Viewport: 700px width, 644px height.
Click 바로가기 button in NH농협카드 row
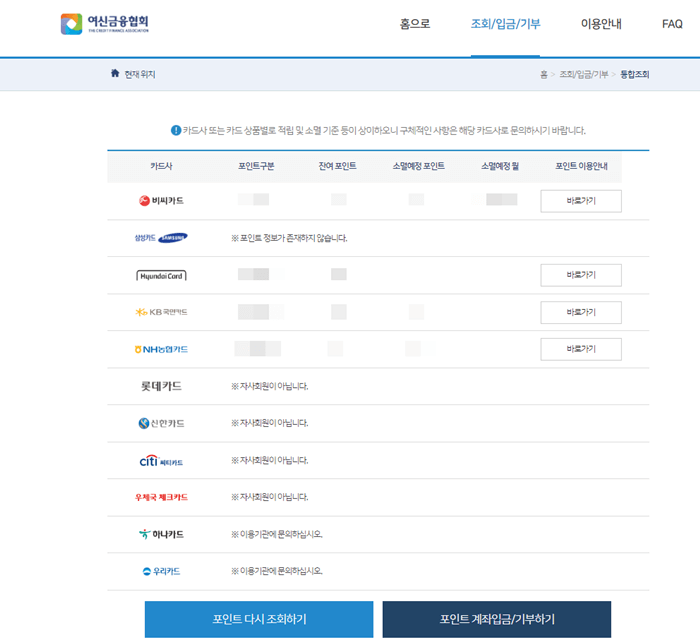click(x=581, y=349)
